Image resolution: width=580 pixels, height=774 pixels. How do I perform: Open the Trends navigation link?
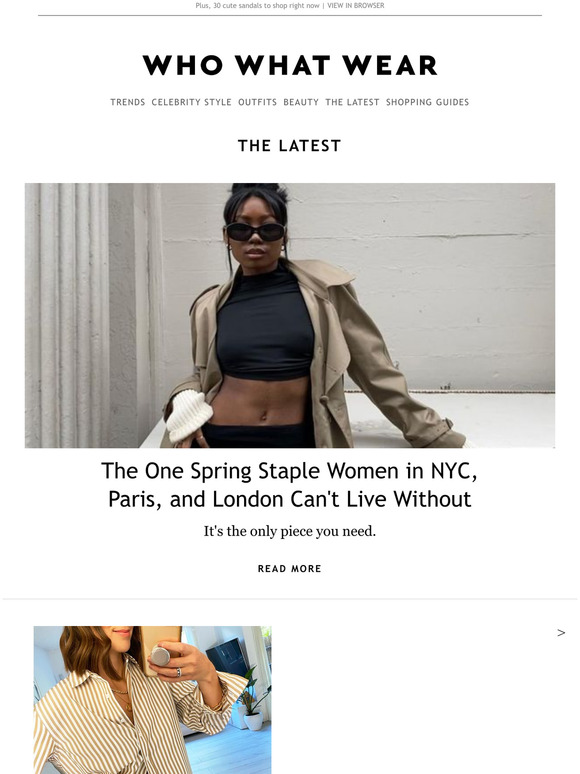pyautogui.click(x=127, y=102)
